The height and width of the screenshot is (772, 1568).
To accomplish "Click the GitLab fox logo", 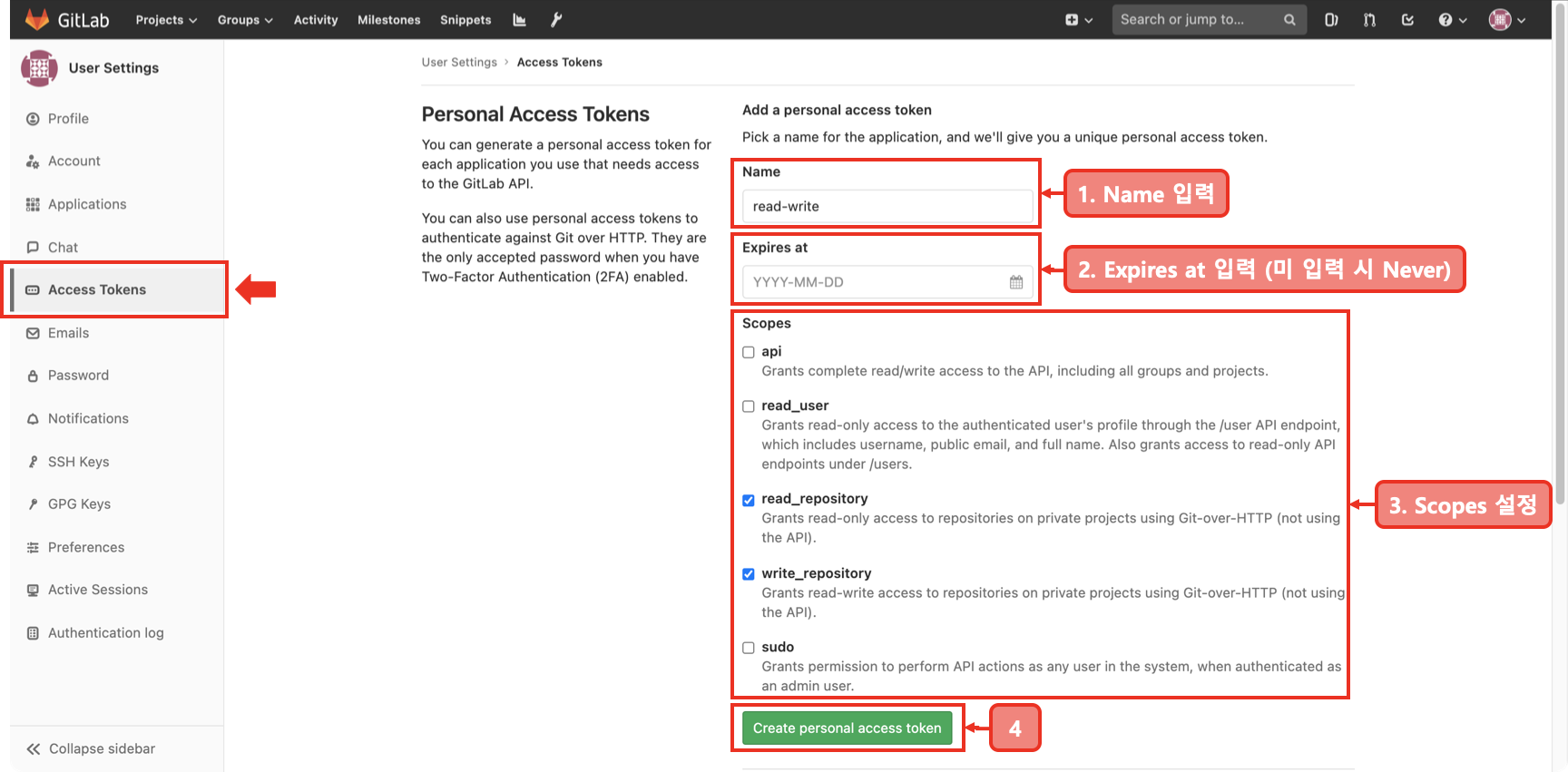I will [x=37, y=19].
